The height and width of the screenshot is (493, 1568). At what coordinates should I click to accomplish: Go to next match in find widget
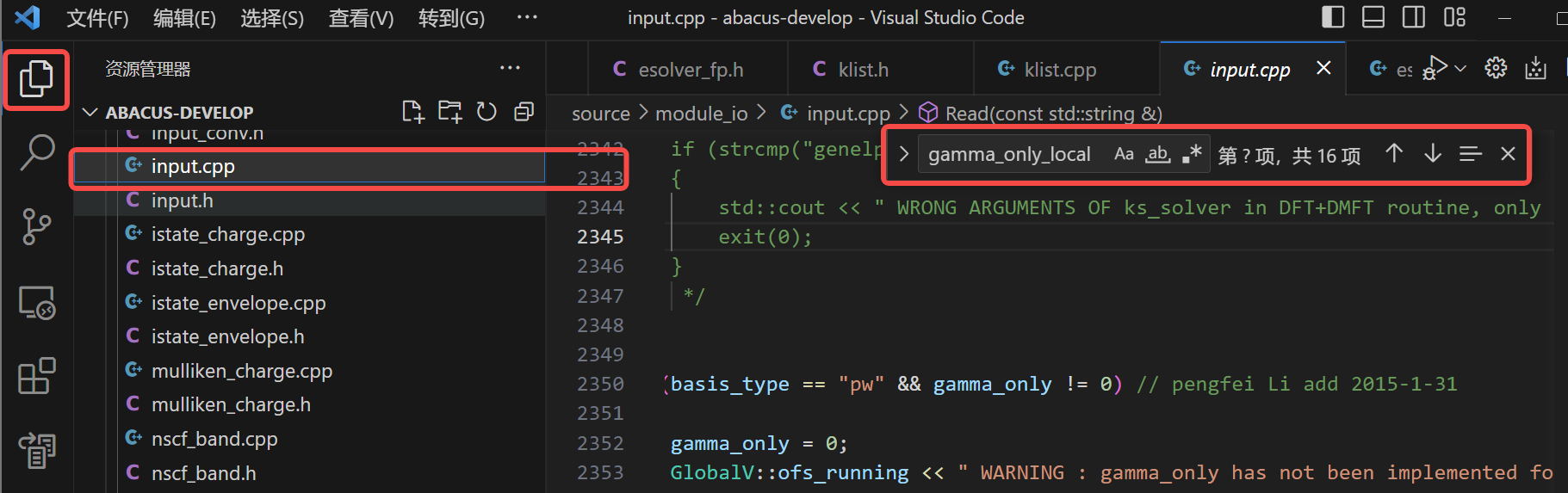(1432, 154)
